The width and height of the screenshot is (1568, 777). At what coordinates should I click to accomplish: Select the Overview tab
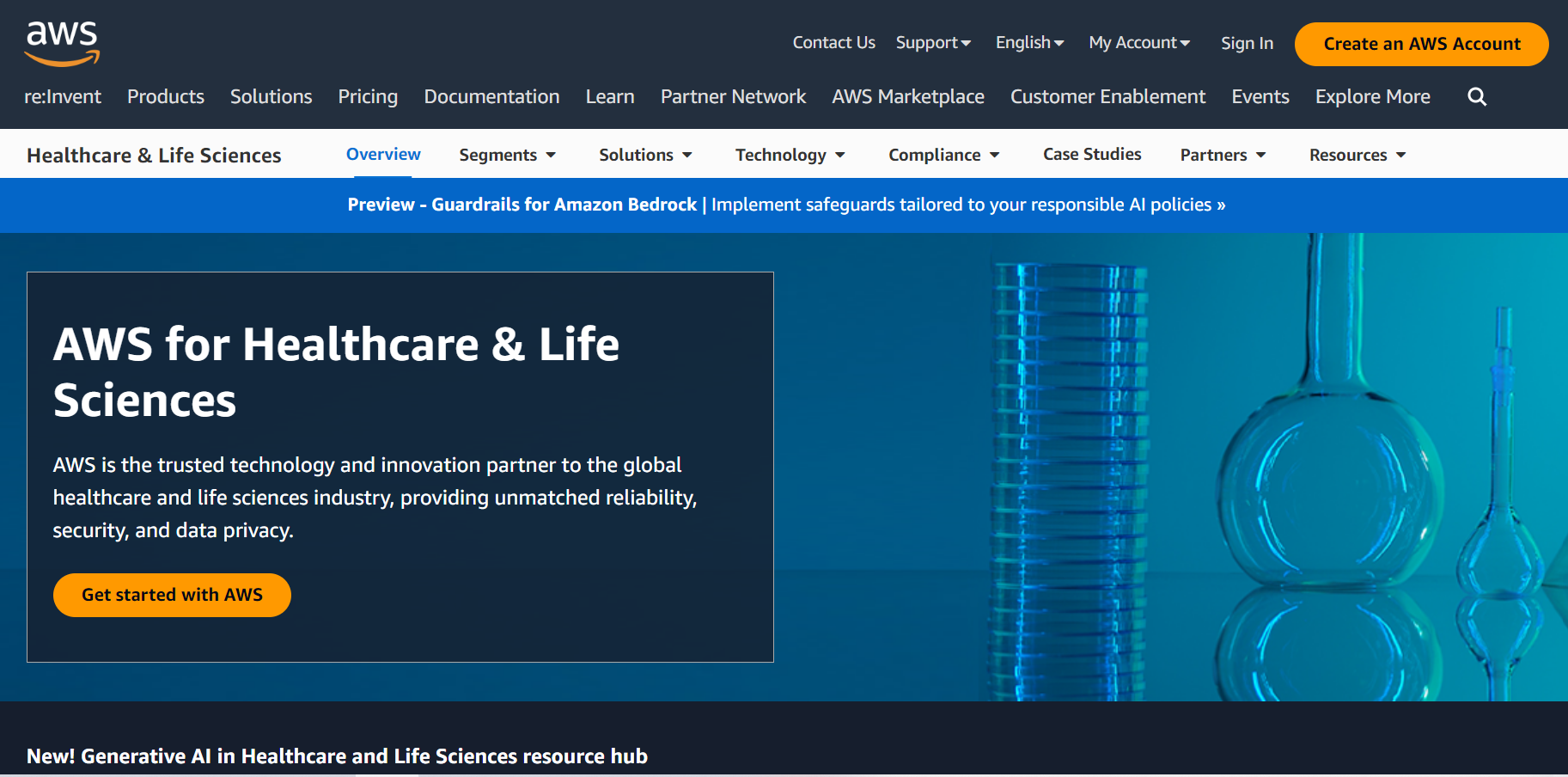click(x=383, y=155)
